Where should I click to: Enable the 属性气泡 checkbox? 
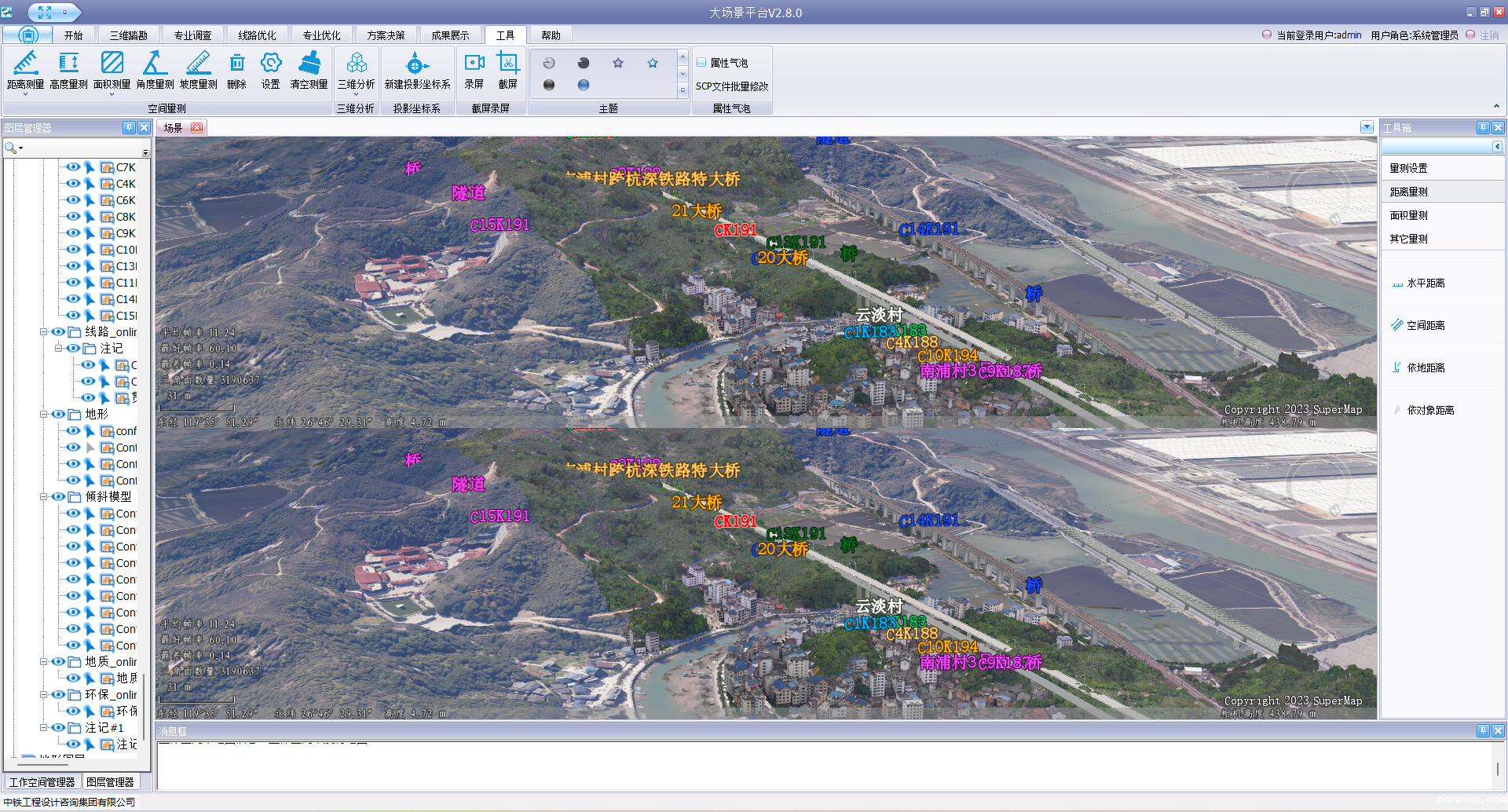click(701, 63)
